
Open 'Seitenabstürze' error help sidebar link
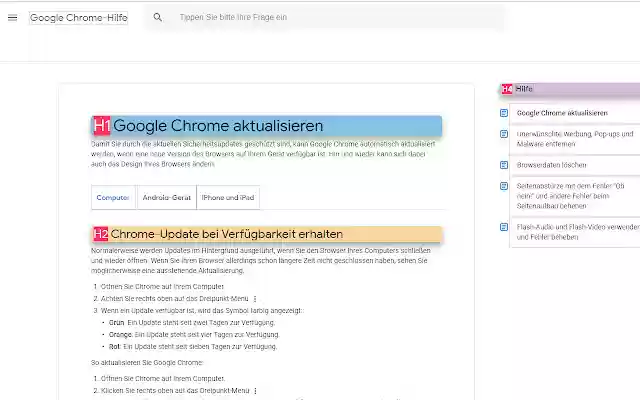click(570, 196)
